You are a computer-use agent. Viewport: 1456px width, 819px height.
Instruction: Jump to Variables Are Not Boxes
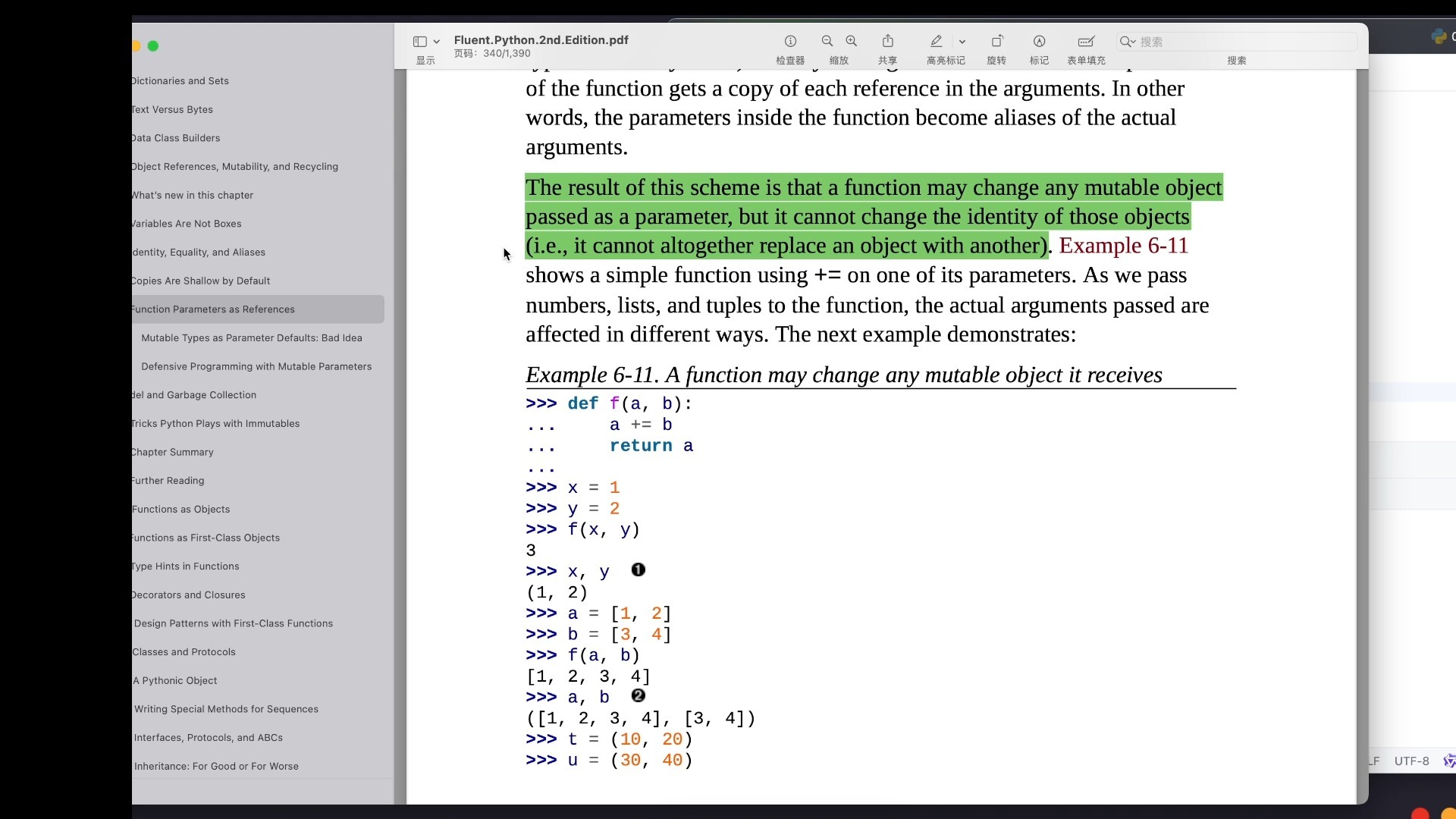coord(187,224)
